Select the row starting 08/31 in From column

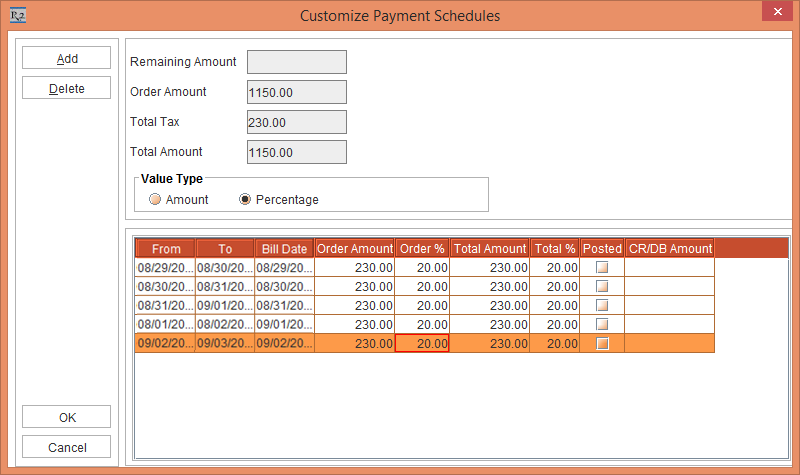[x=165, y=306]
